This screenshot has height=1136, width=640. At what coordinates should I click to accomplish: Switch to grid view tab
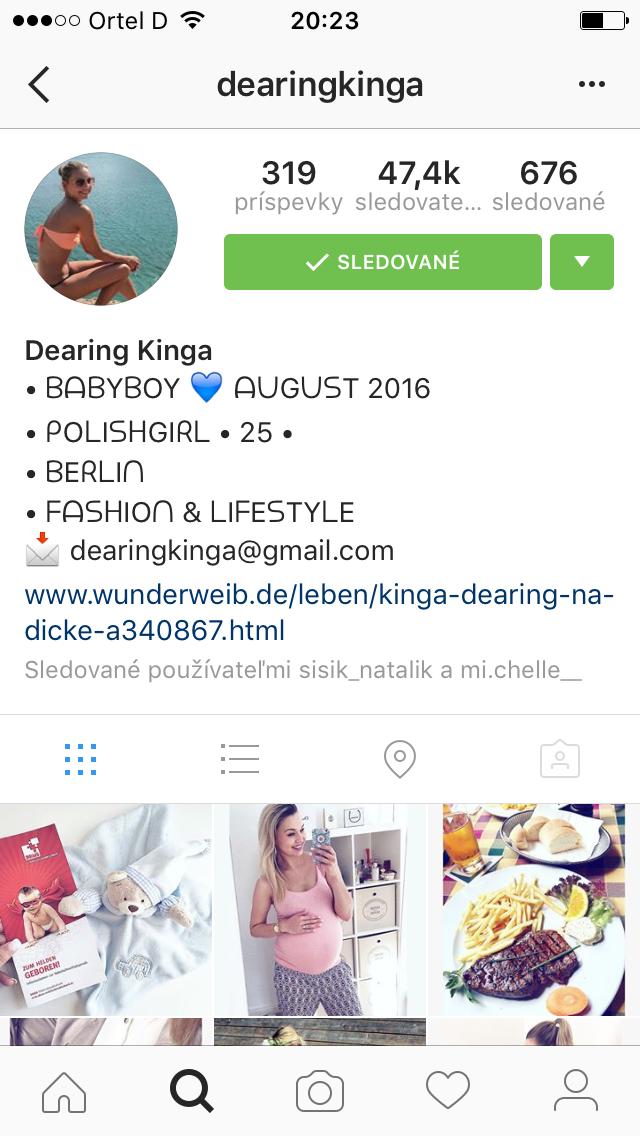[x=80, y=759]
